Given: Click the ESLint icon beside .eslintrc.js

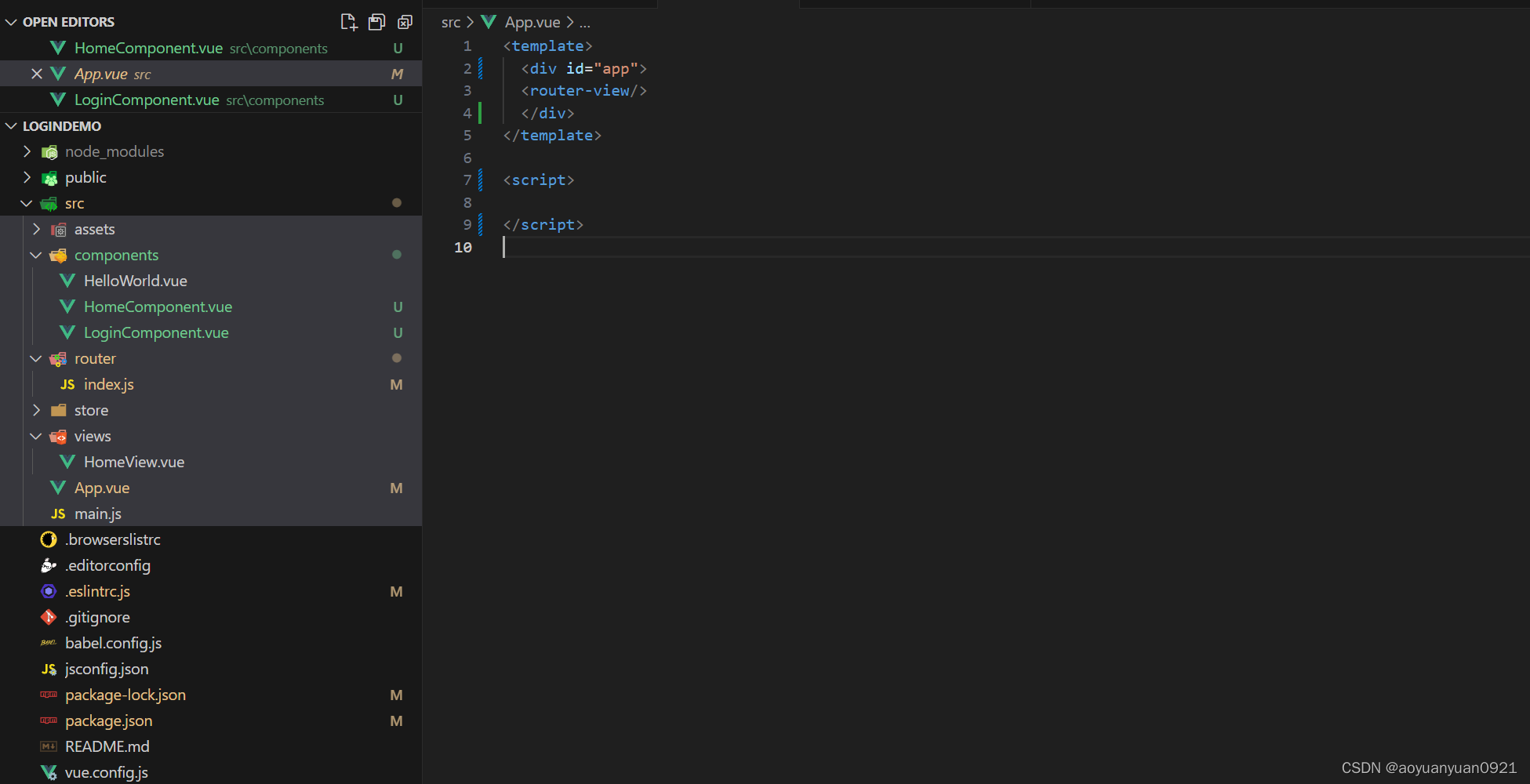Looking at the screenshot, I should (49, 591).
